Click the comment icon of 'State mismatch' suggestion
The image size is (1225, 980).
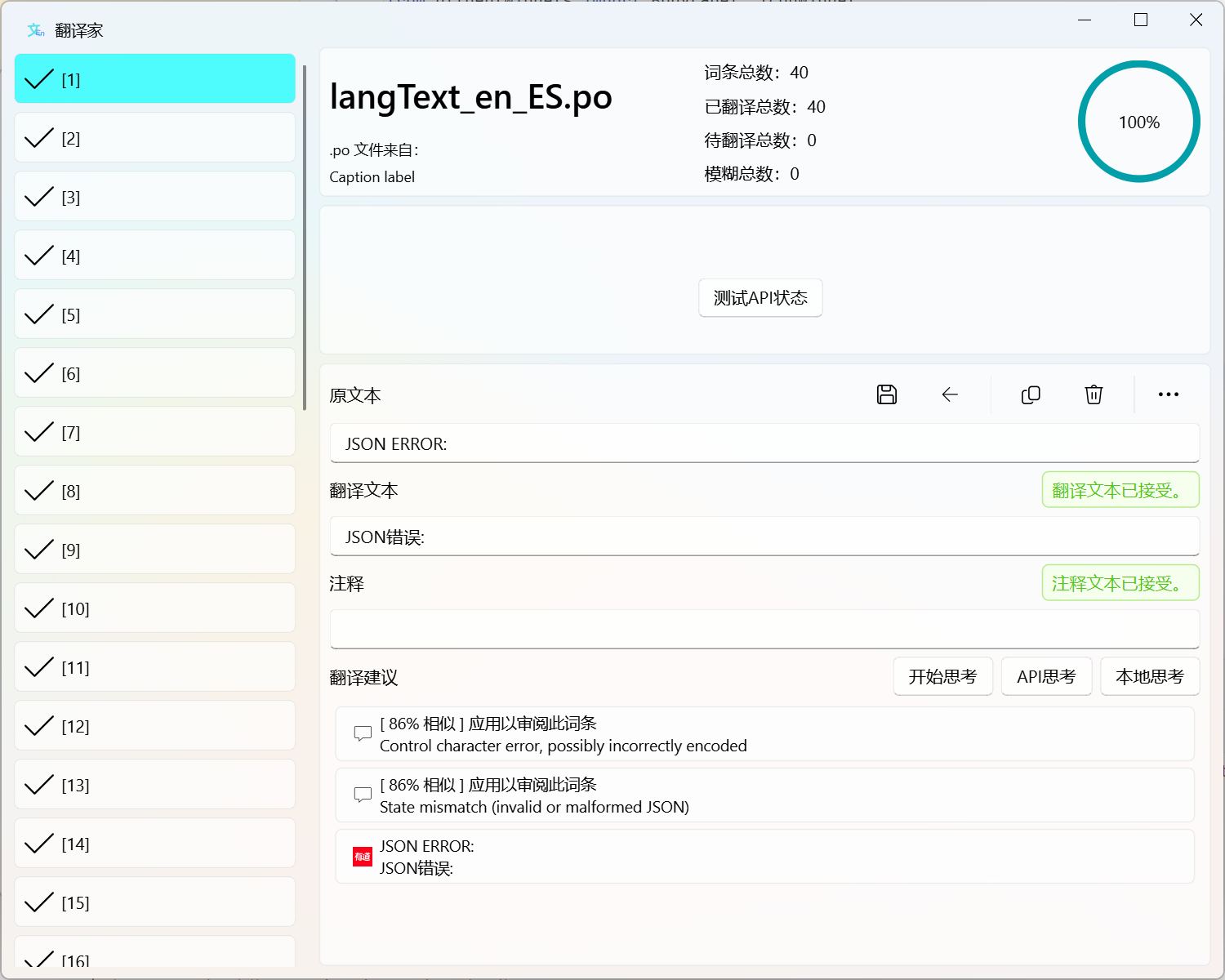tap(363, 795)
